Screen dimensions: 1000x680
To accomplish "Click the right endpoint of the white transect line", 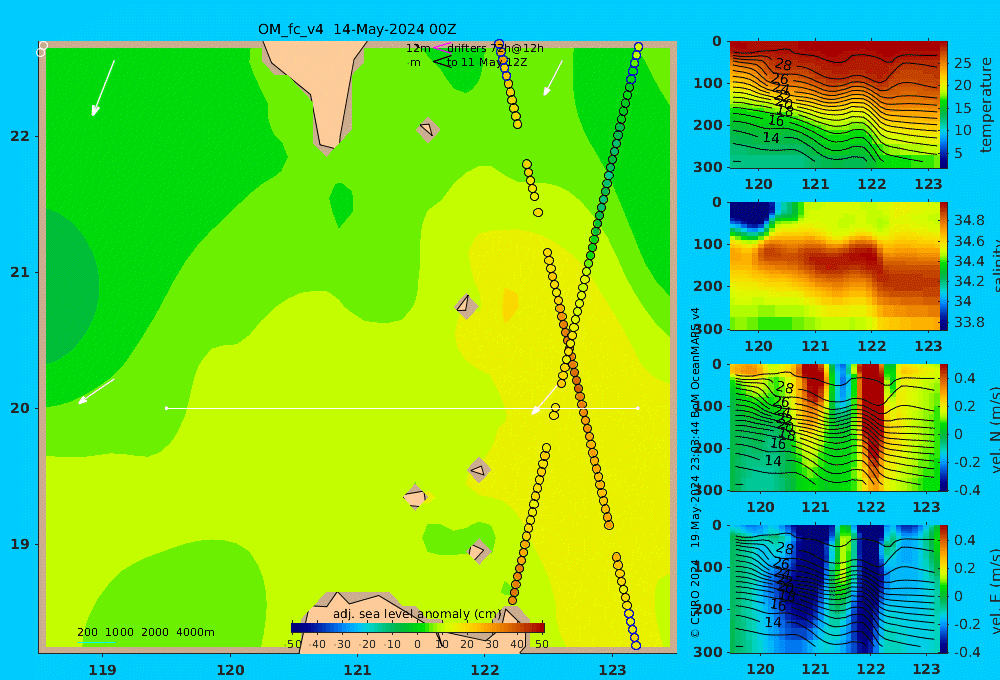I will (x=638, y=408).
